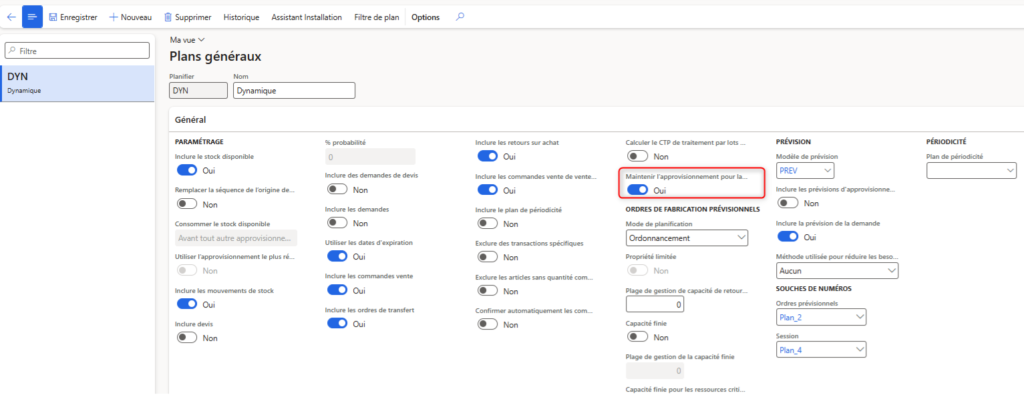Click the Filtre search field
The width and height of the screenshot is (1024, 405).
[77, 50]
